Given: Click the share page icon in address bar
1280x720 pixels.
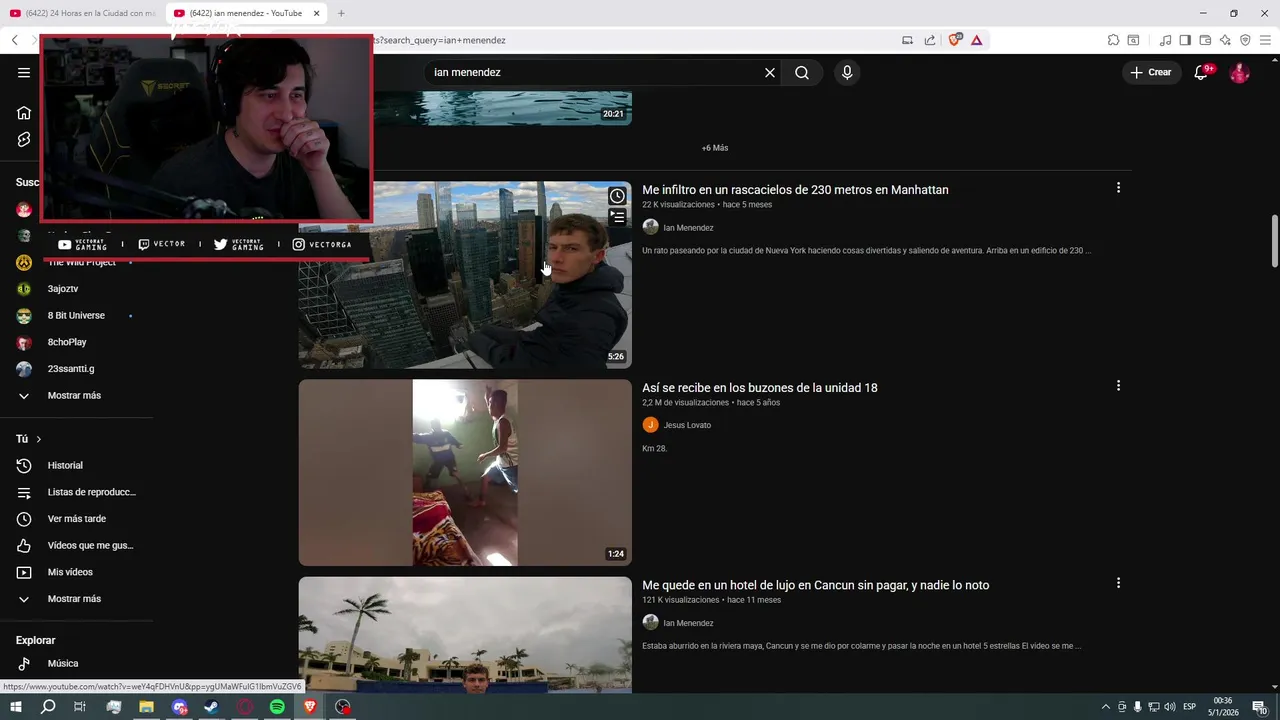Looking at the screenshot, I should pyautogui.click(x=930, y=40).
